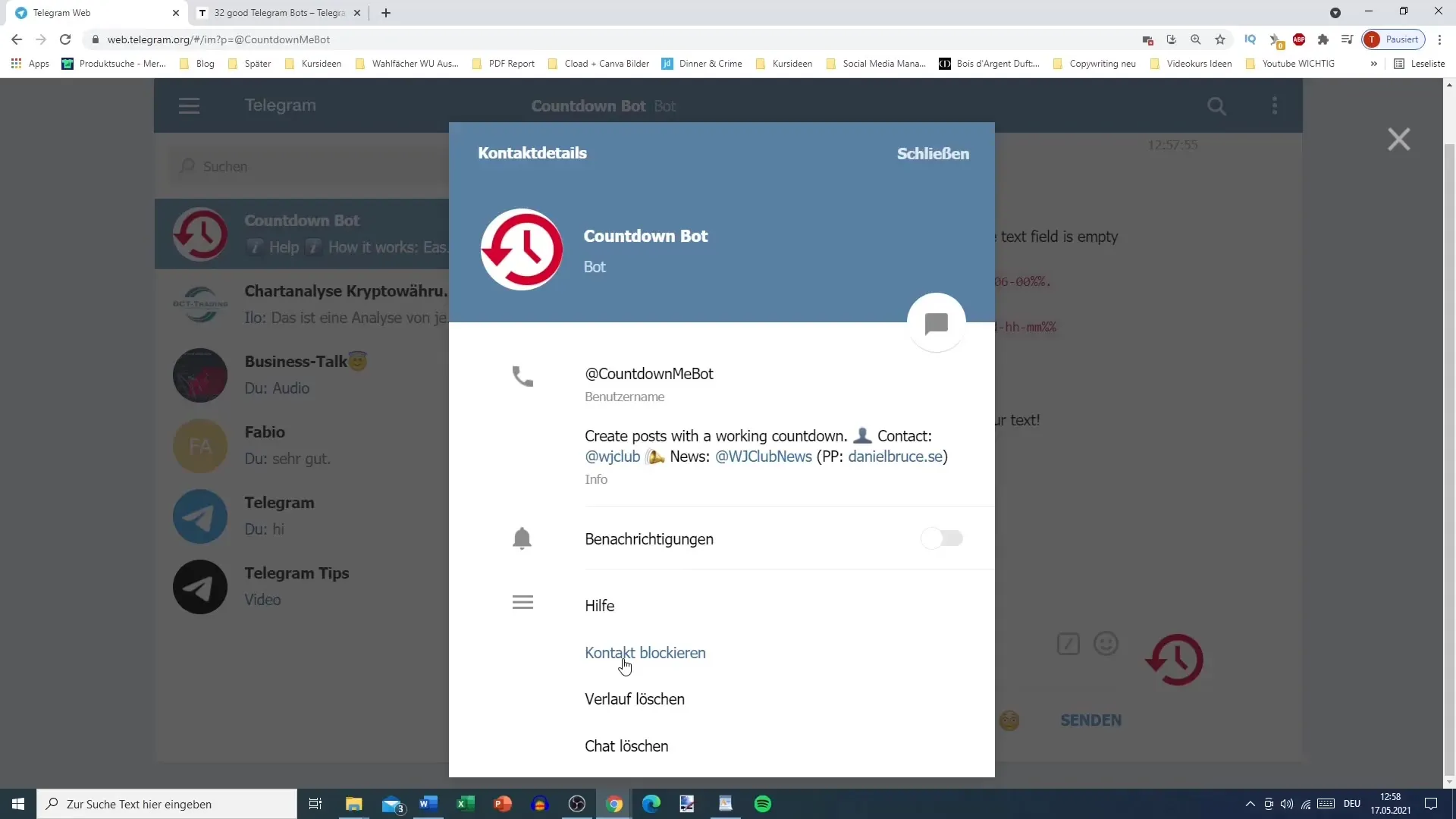The image size is (1456, 819).
Task: Choose Chat löschen option
Action: pyautogui.click(x=626, y=745)
